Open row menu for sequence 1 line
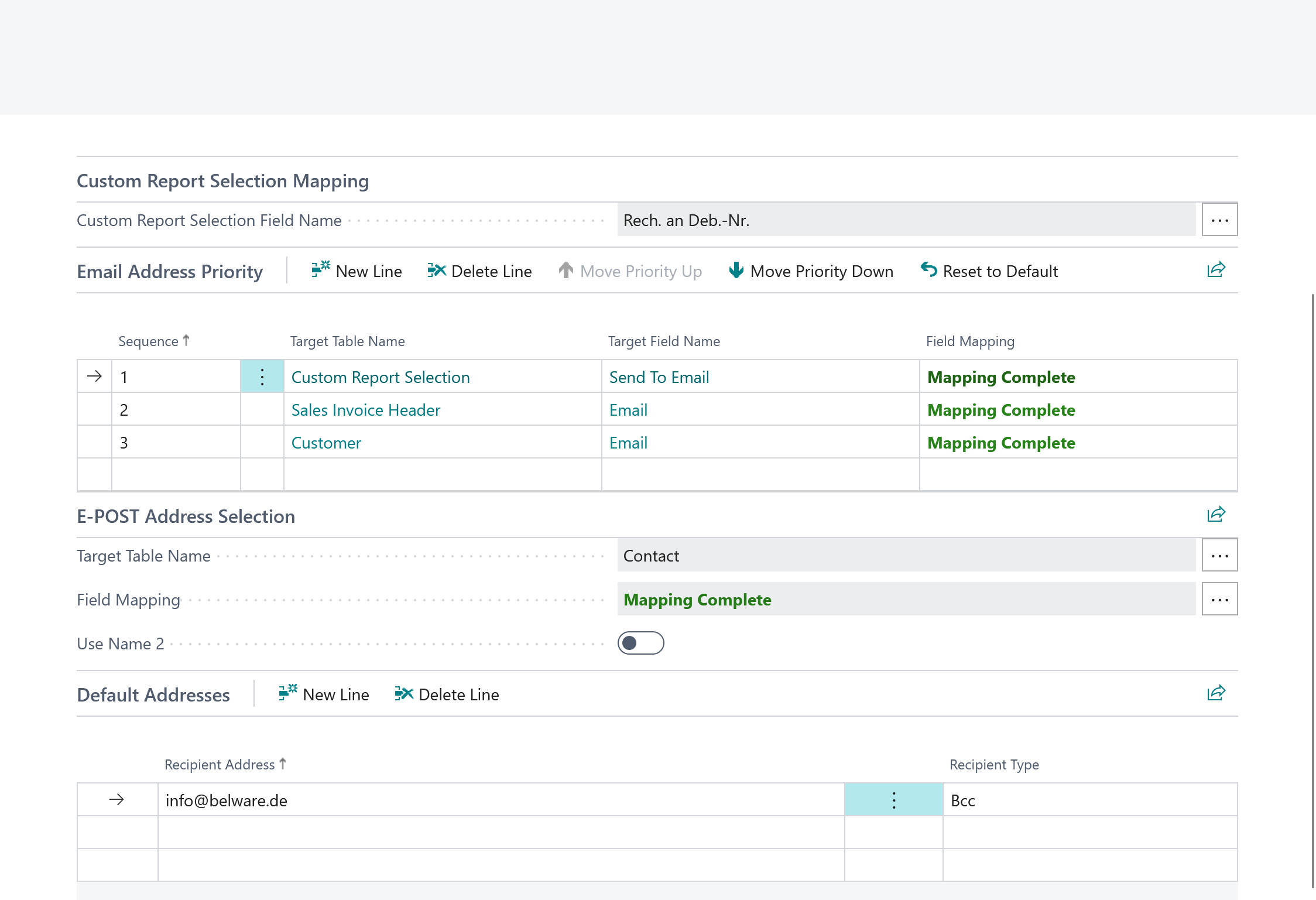 point(262,377)
